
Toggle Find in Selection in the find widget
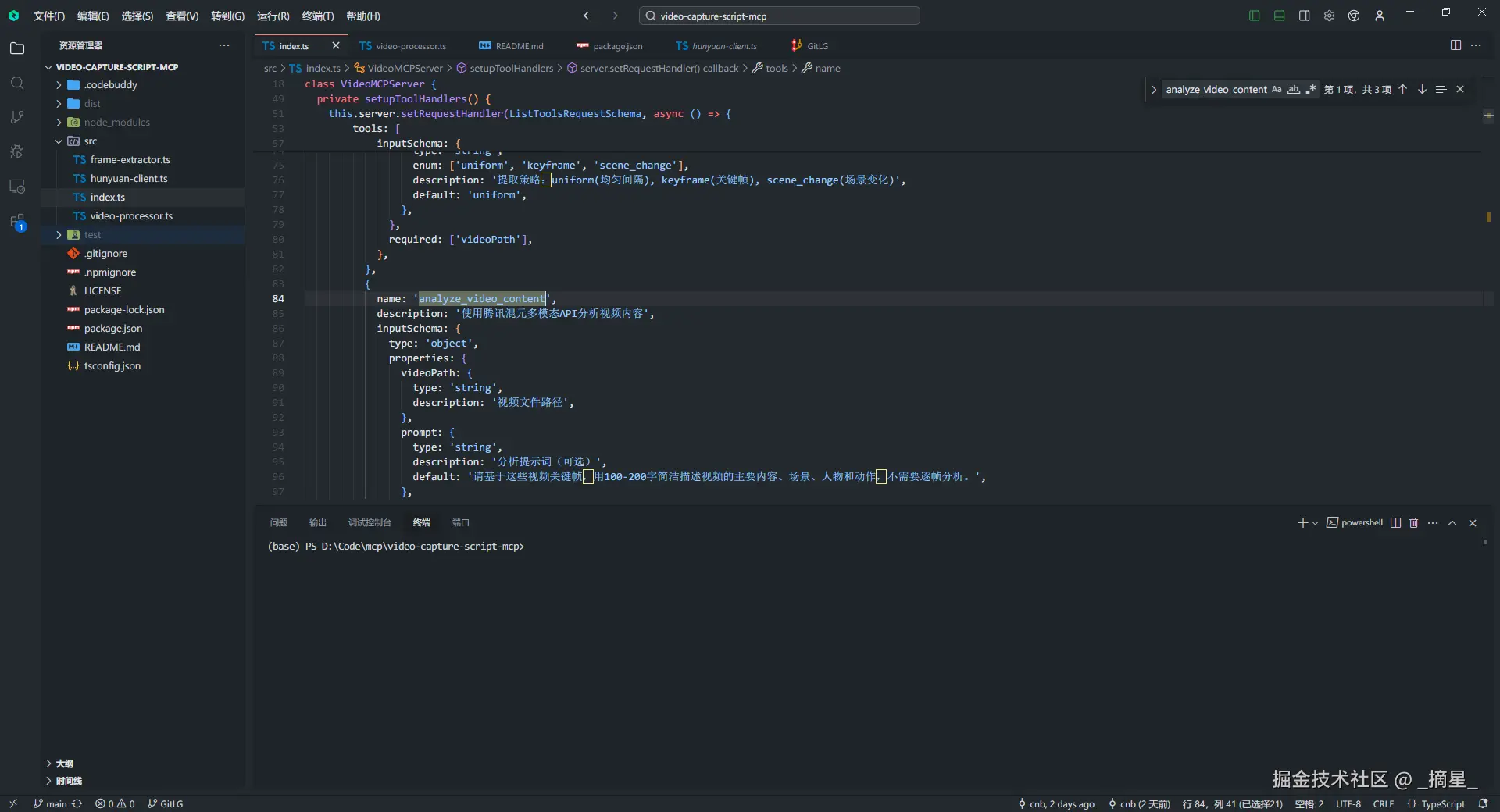[x=1441, y=89]
